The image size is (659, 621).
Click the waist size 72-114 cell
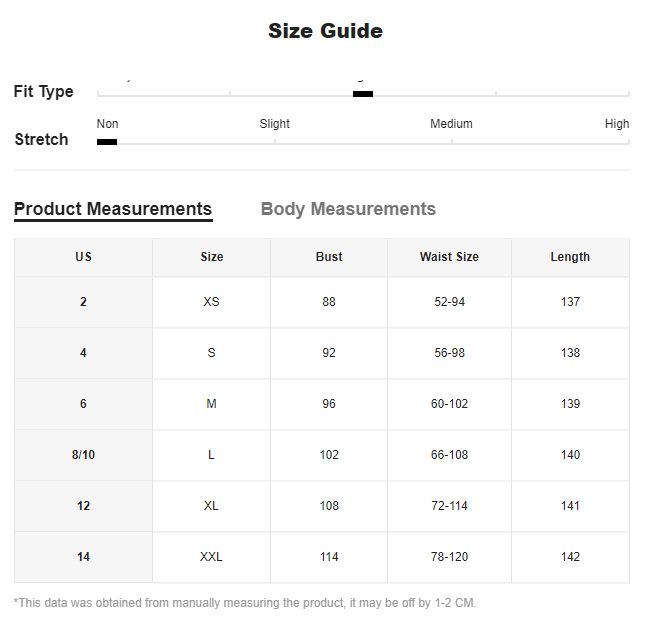449,506
